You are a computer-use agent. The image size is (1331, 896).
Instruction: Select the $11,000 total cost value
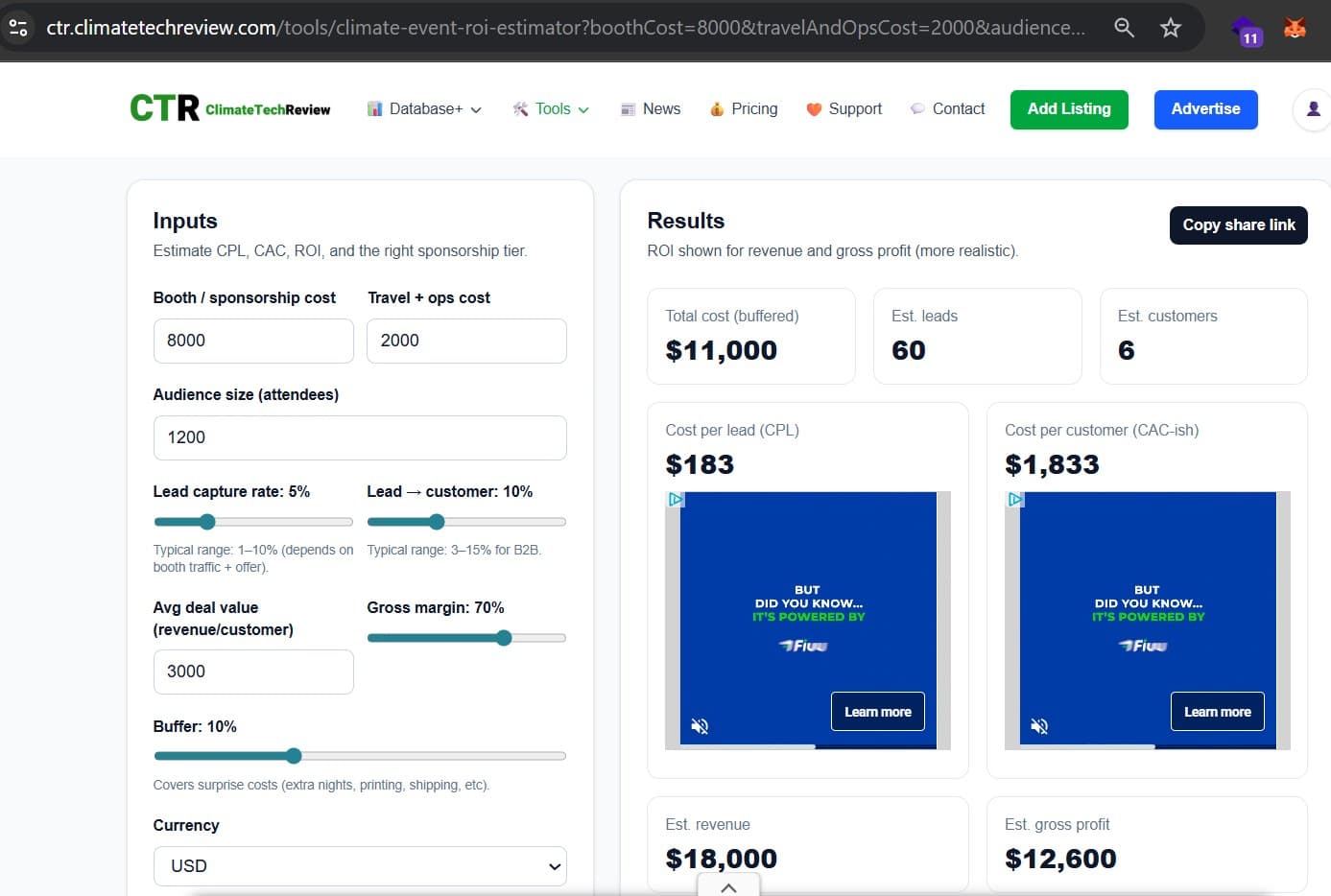point(722,350)
